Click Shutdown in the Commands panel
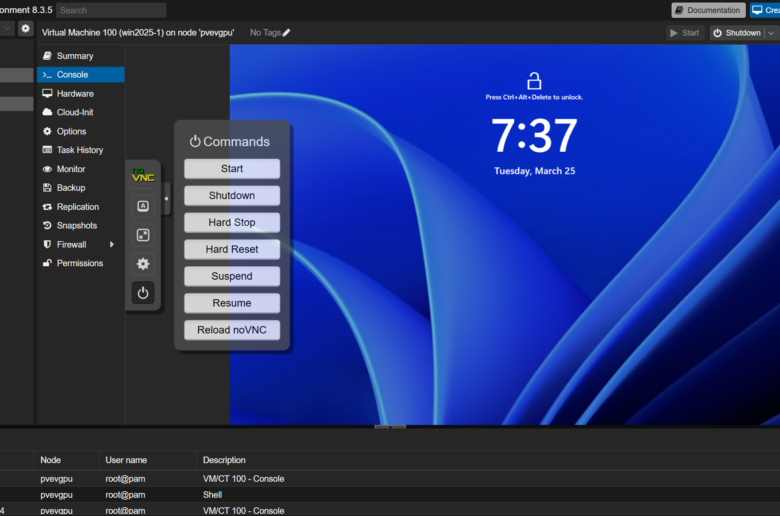Viewport: 780px width, 516px height. (x=232, y=196)
